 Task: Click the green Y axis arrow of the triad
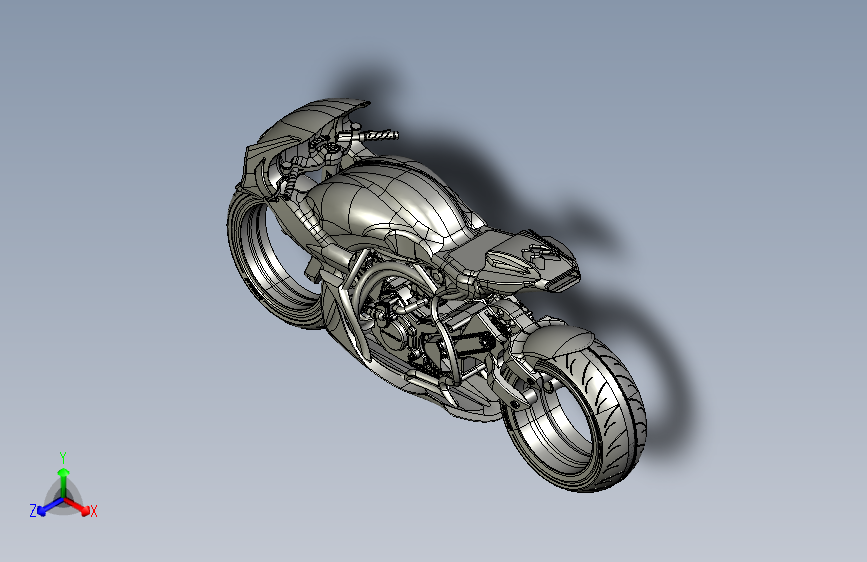click(x=64, y=482)
